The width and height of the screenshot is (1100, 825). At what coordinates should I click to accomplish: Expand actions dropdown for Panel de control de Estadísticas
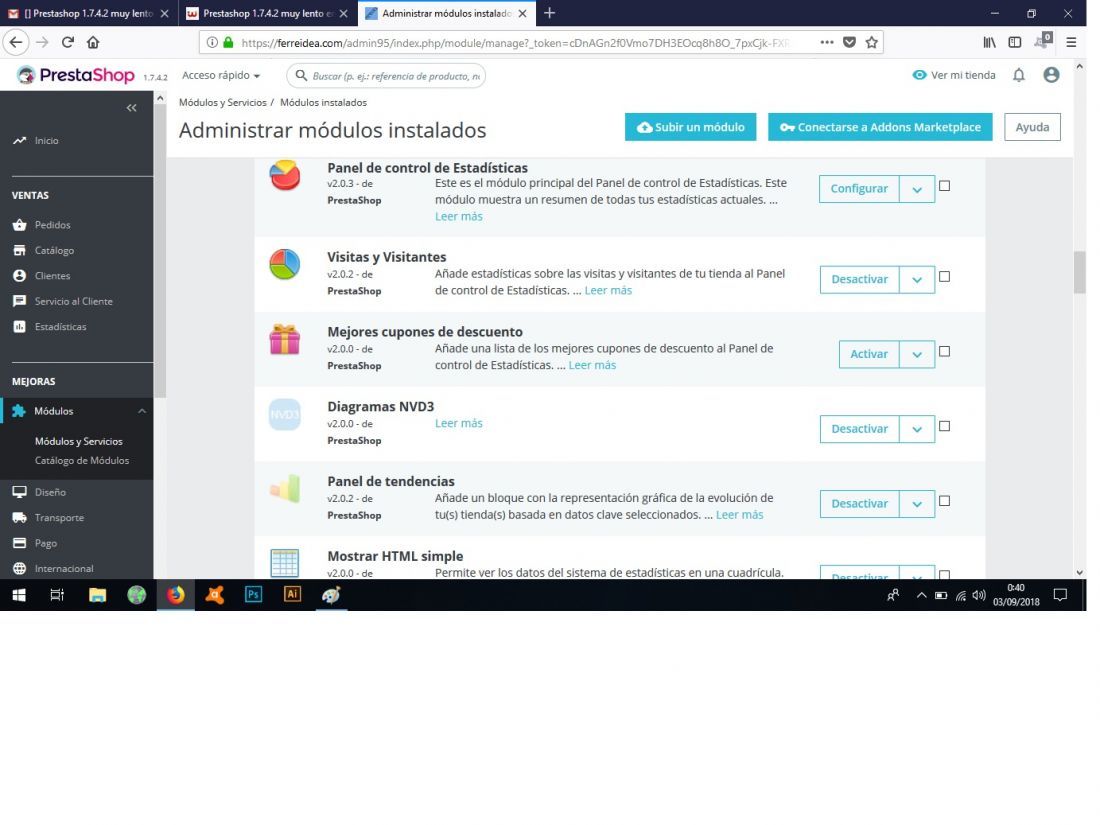(917, 189)
